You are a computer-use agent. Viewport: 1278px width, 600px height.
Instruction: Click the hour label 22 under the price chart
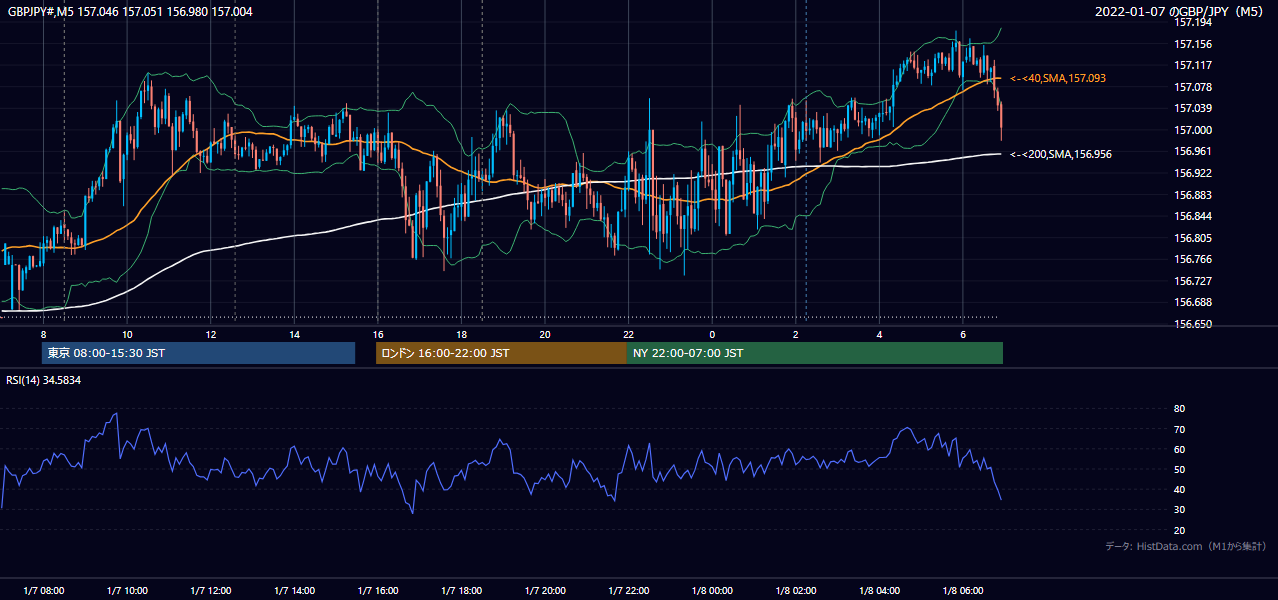pyautogui.click(x=628, y=334)
